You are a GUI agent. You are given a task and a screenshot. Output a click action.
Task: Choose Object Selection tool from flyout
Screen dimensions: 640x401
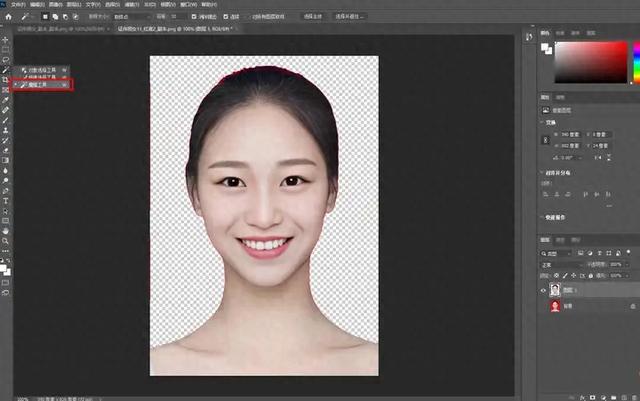pos(41,70)
